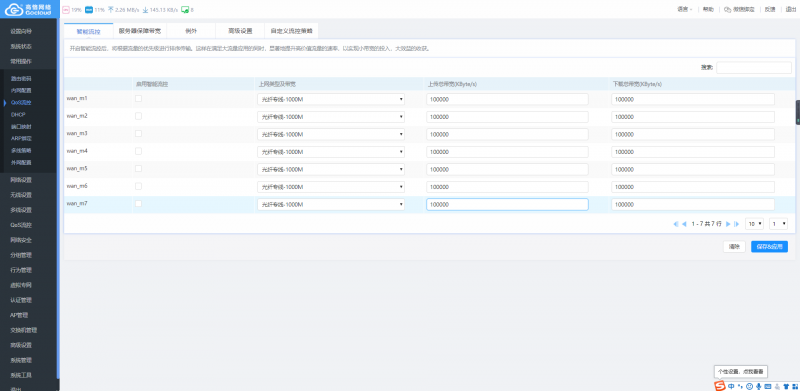Screen dimensions: 800x391
Task: Enable smart flow control for wan_m1
Action: [138, 99]
